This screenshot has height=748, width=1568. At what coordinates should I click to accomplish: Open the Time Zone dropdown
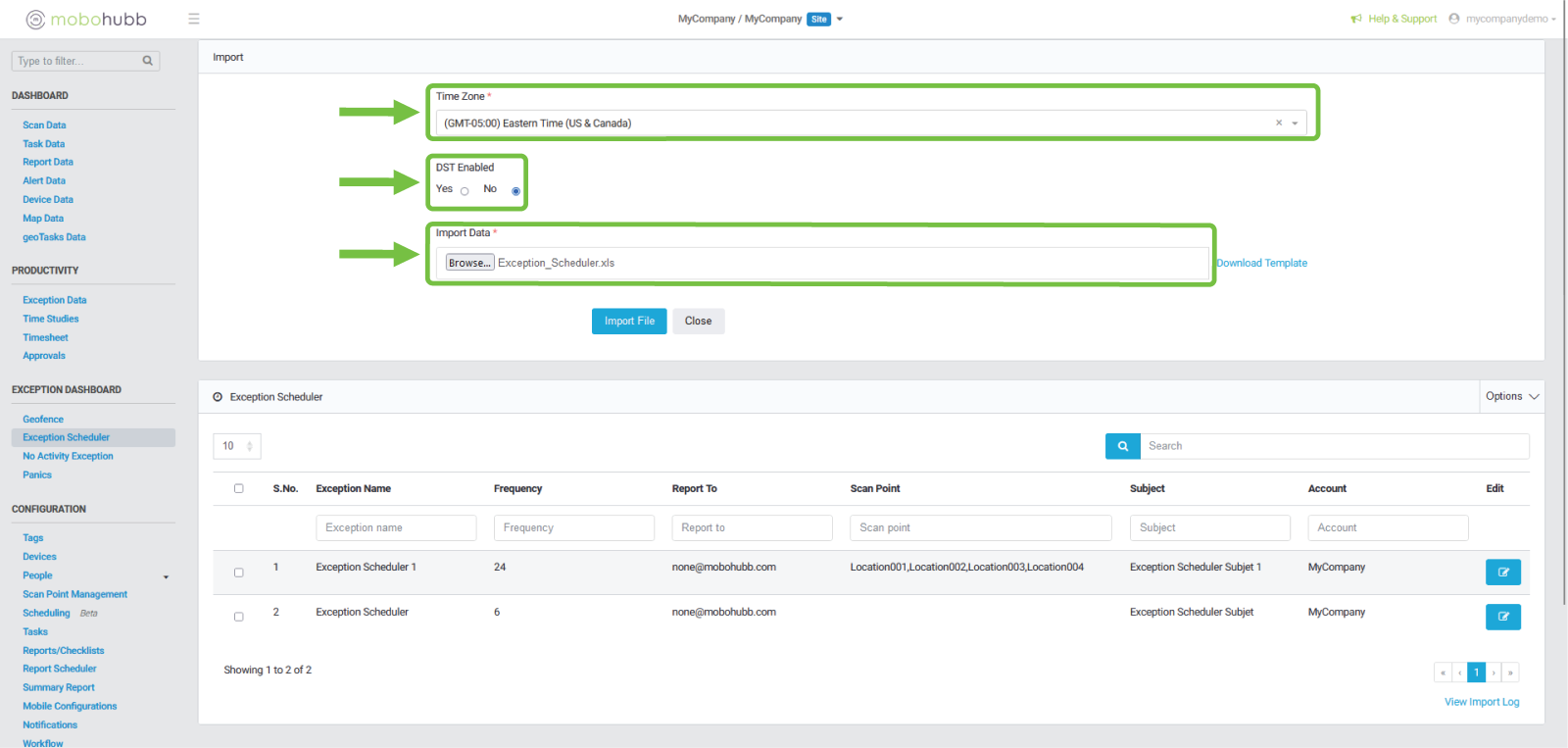[1295, 124]
